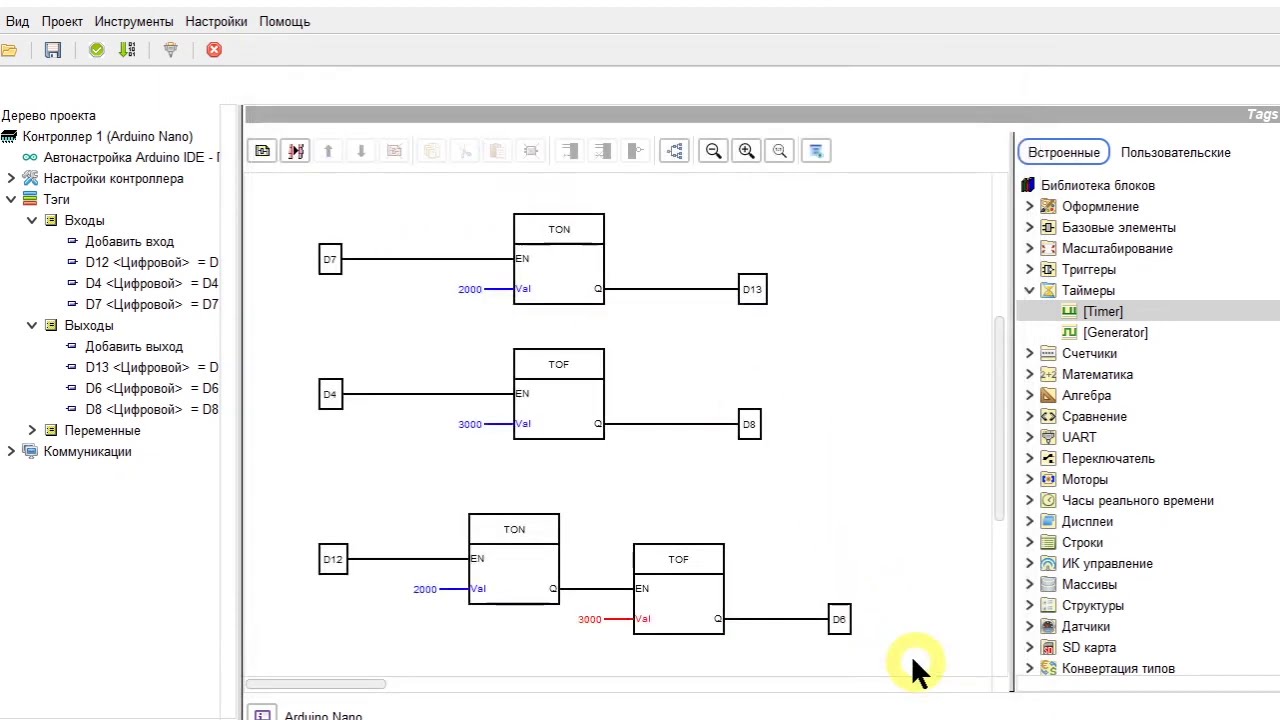This screenshot has width=1280, height=720.
Task: Click the Библиотека блоков book icon
Action: pyautogui.click(x=1028, y=185)
